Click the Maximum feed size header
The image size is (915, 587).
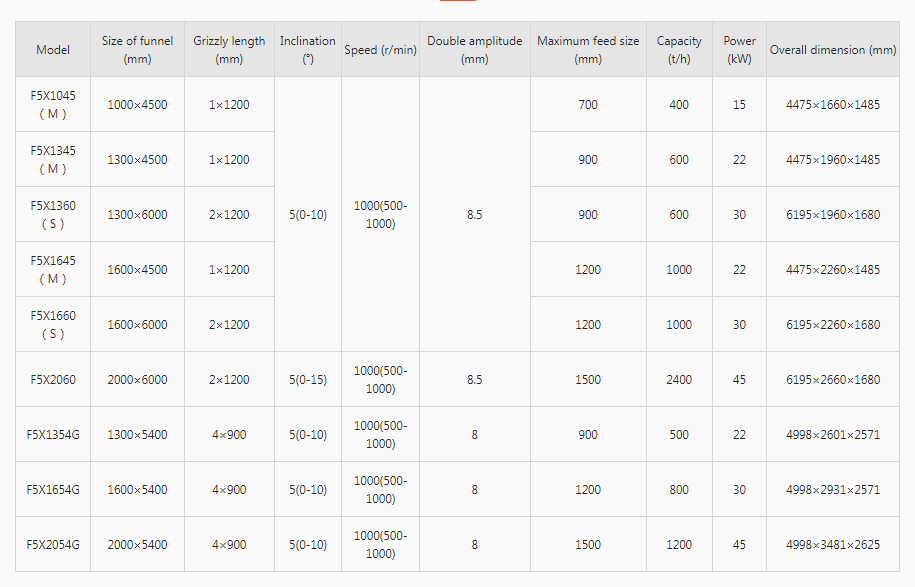click(x=588, y=50)
